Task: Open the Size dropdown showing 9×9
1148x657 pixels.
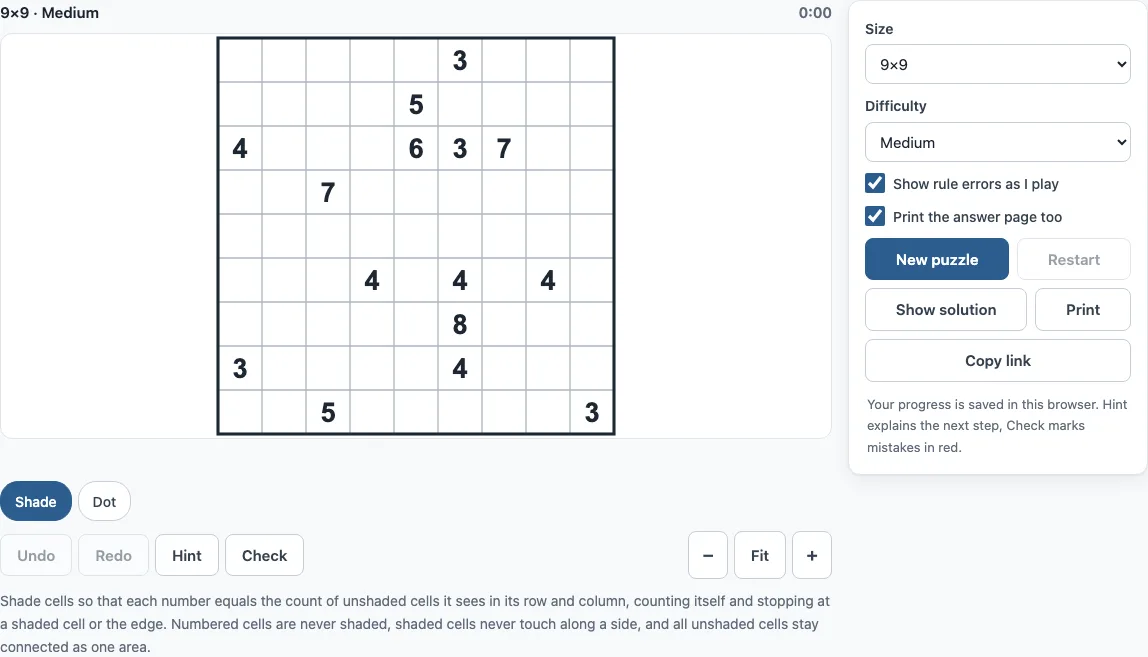Action: point(997,64)
